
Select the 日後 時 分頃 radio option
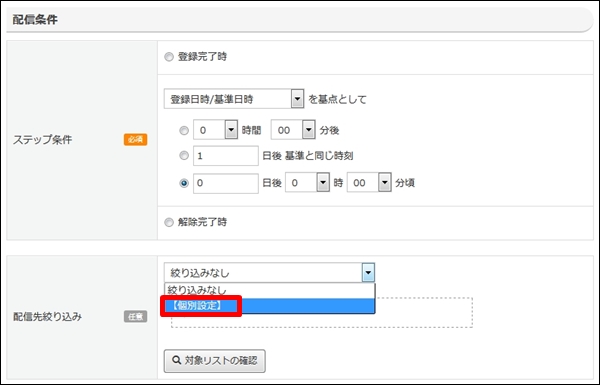[x=184, y=183]
